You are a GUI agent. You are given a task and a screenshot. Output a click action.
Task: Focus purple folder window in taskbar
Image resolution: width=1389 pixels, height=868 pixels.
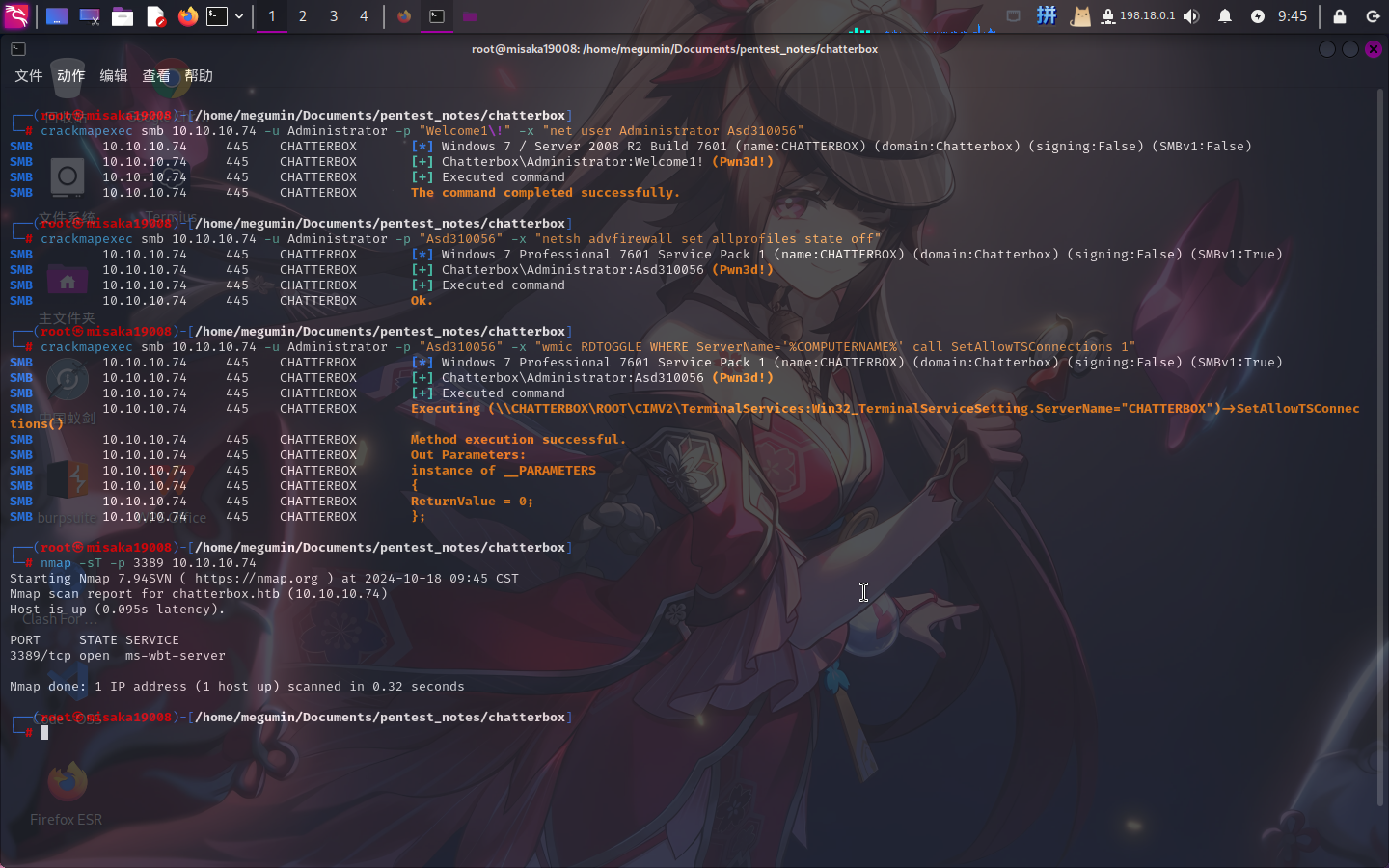coord(470,16)
